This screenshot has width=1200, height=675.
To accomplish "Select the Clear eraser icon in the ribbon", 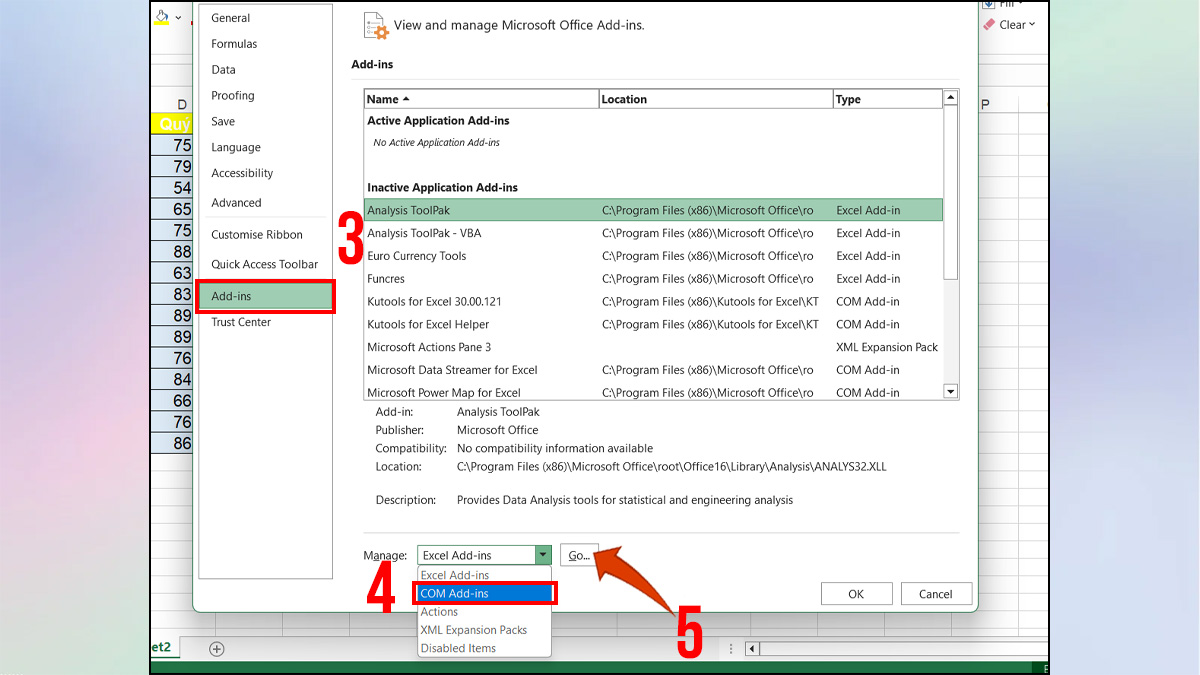I will tap(988, 24).
